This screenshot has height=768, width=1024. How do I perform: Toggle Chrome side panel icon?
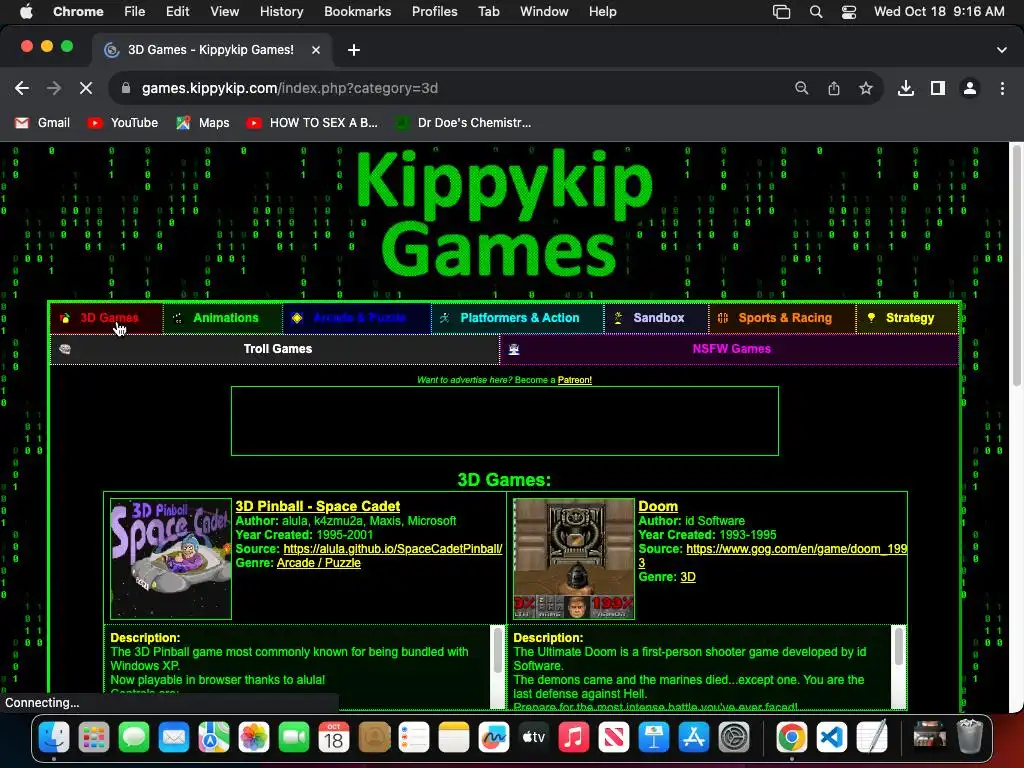pos(938,88)
